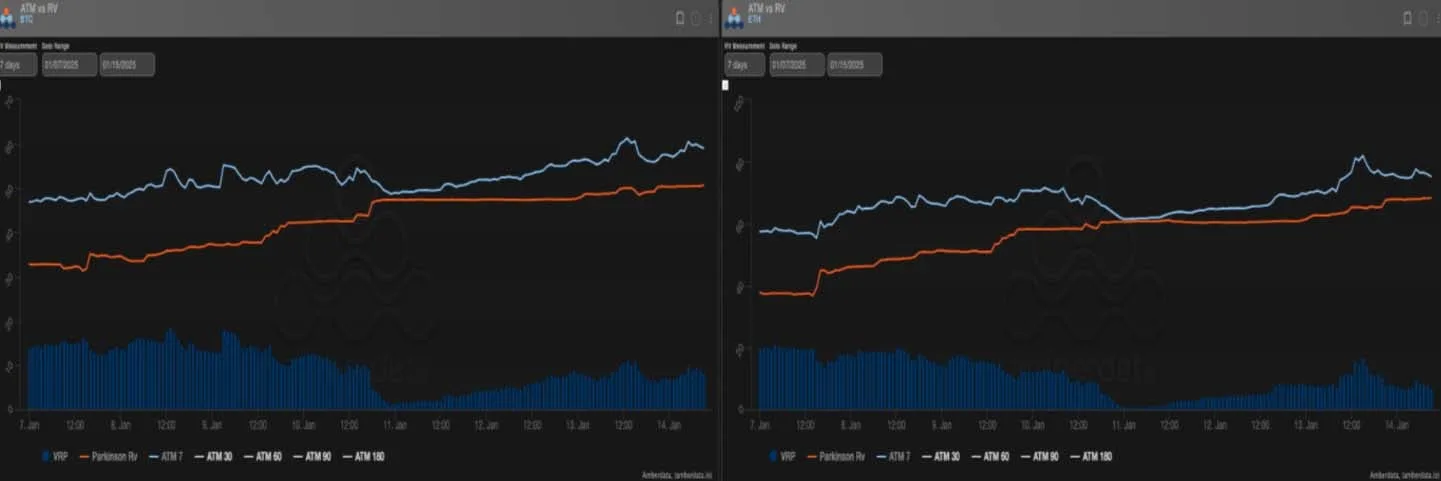This screenshot has height=481, width=1441.
Task: Click the ETH panel bookmark icon
Action: [x=1407, y=18]
